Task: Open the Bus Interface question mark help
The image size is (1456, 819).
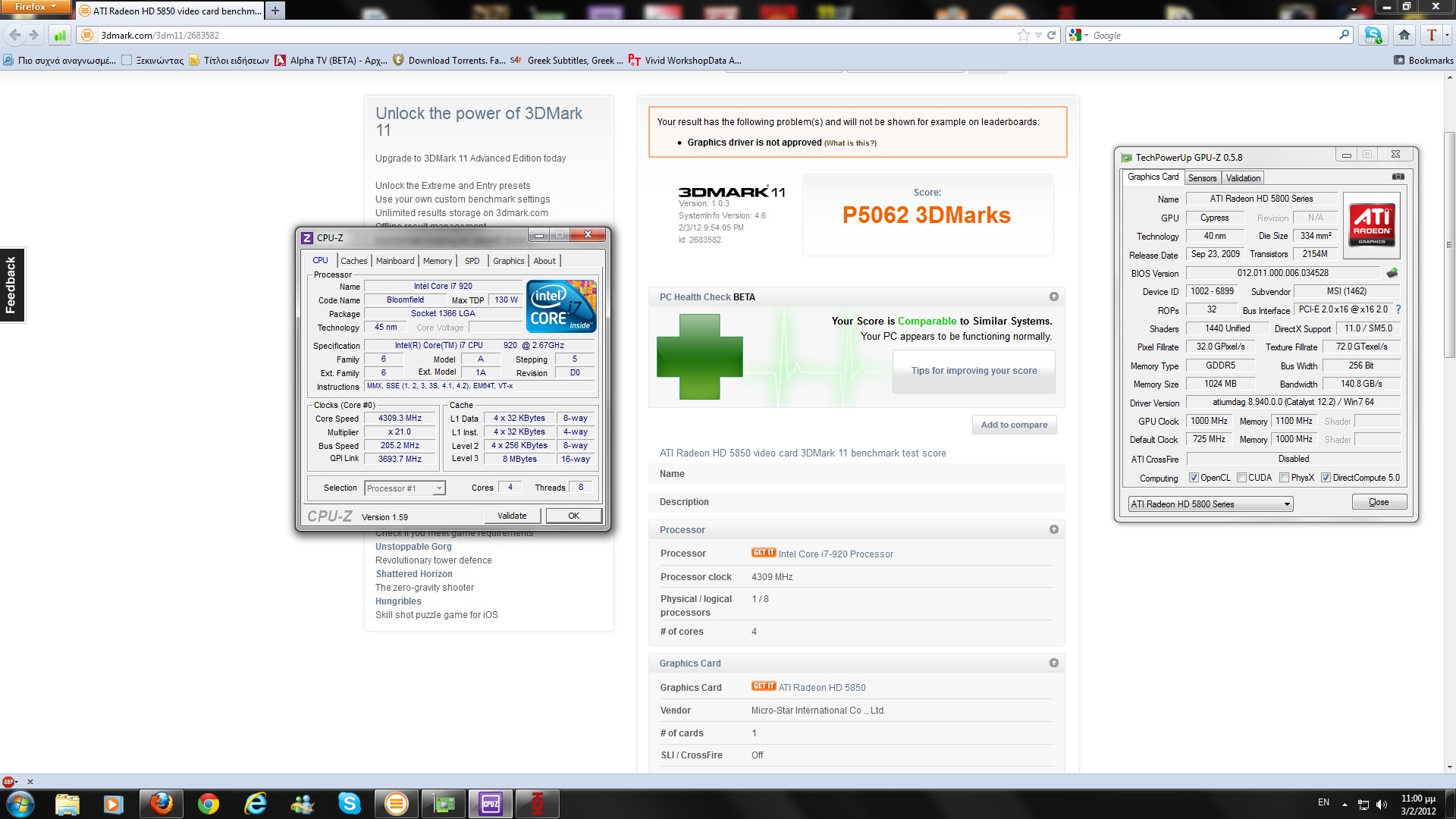Action: point(1398,309)
